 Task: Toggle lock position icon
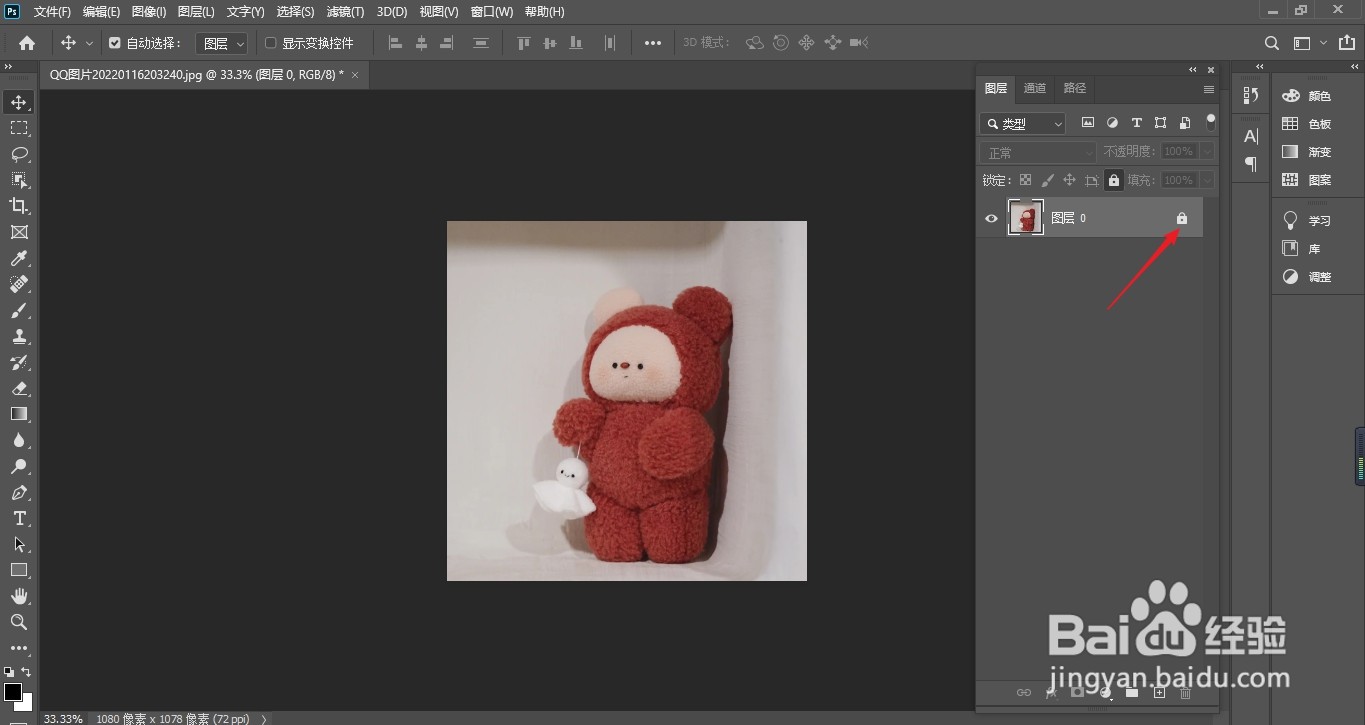1069,180
